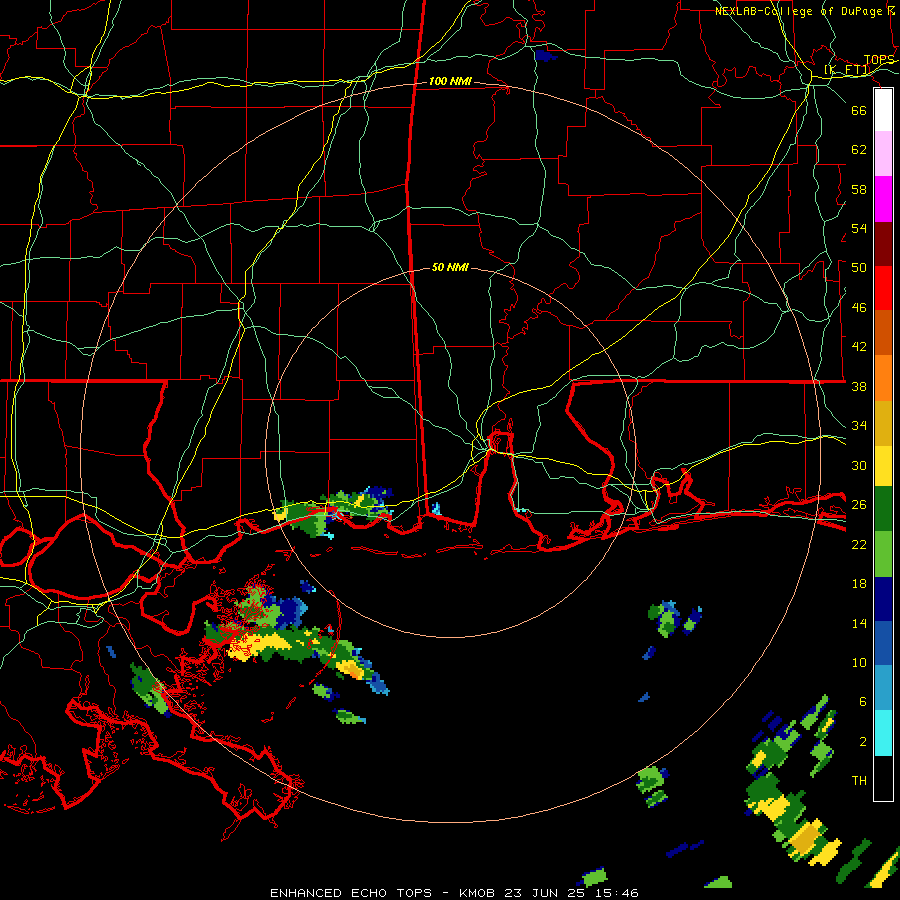
Task: Click the "15:46" timestamp in caption
Action: pos(616,893)
